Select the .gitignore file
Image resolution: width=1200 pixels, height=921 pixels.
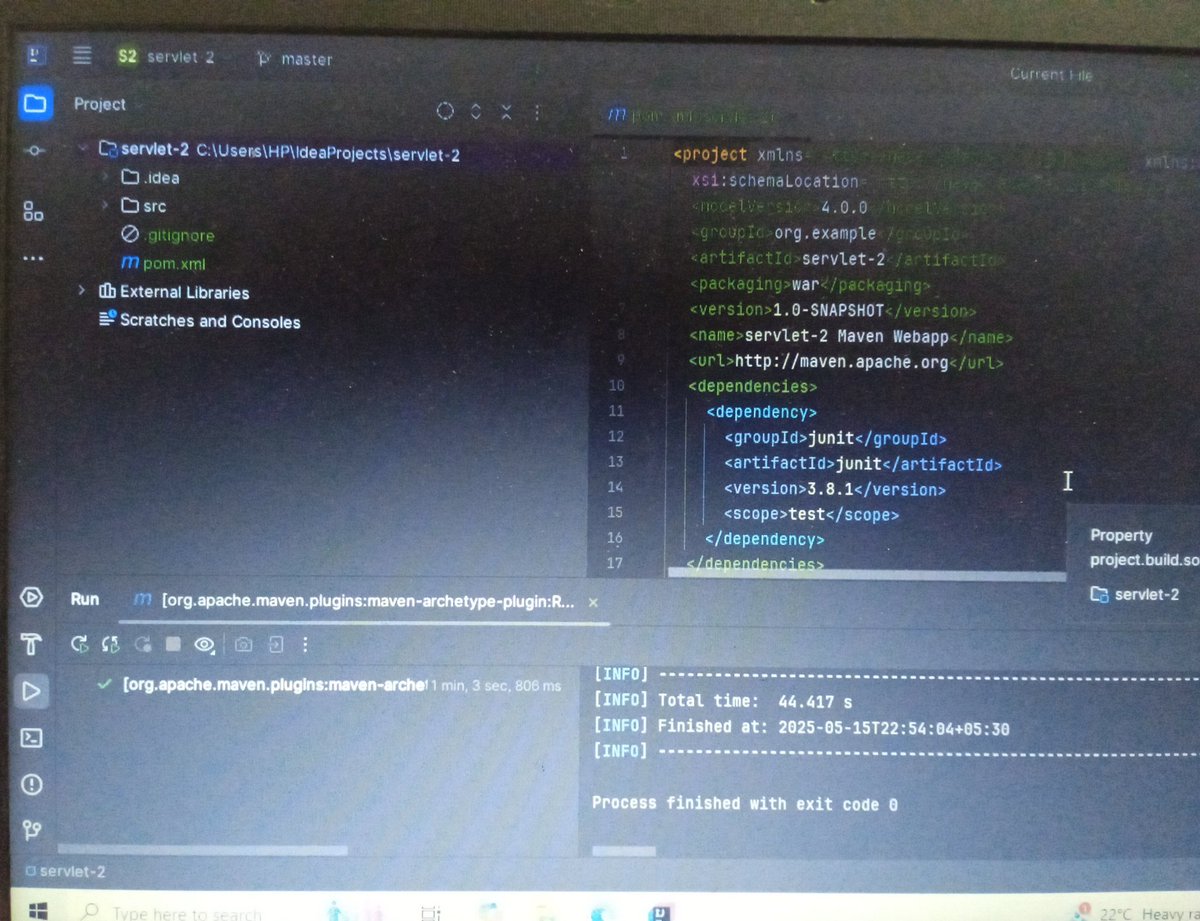[167, 235]
